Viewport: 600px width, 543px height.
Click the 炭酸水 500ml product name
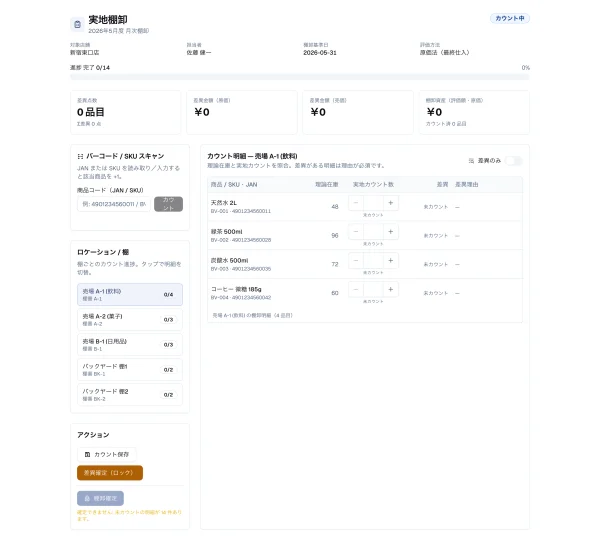[229, 261]
